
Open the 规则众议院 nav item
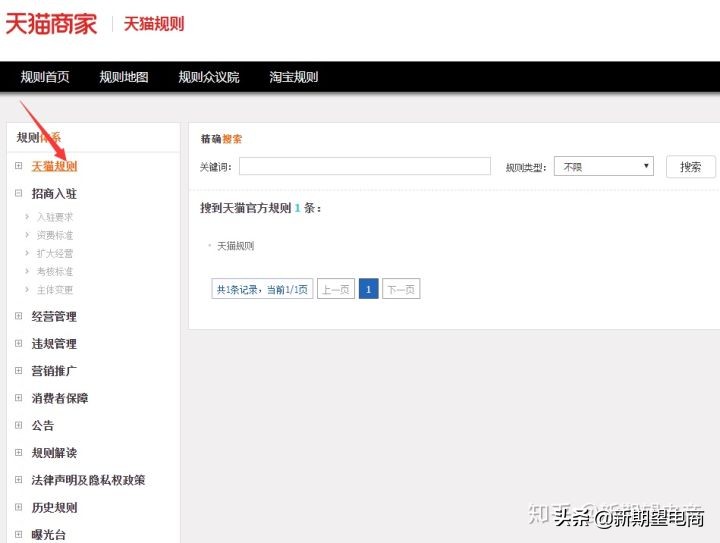point(209,77)
